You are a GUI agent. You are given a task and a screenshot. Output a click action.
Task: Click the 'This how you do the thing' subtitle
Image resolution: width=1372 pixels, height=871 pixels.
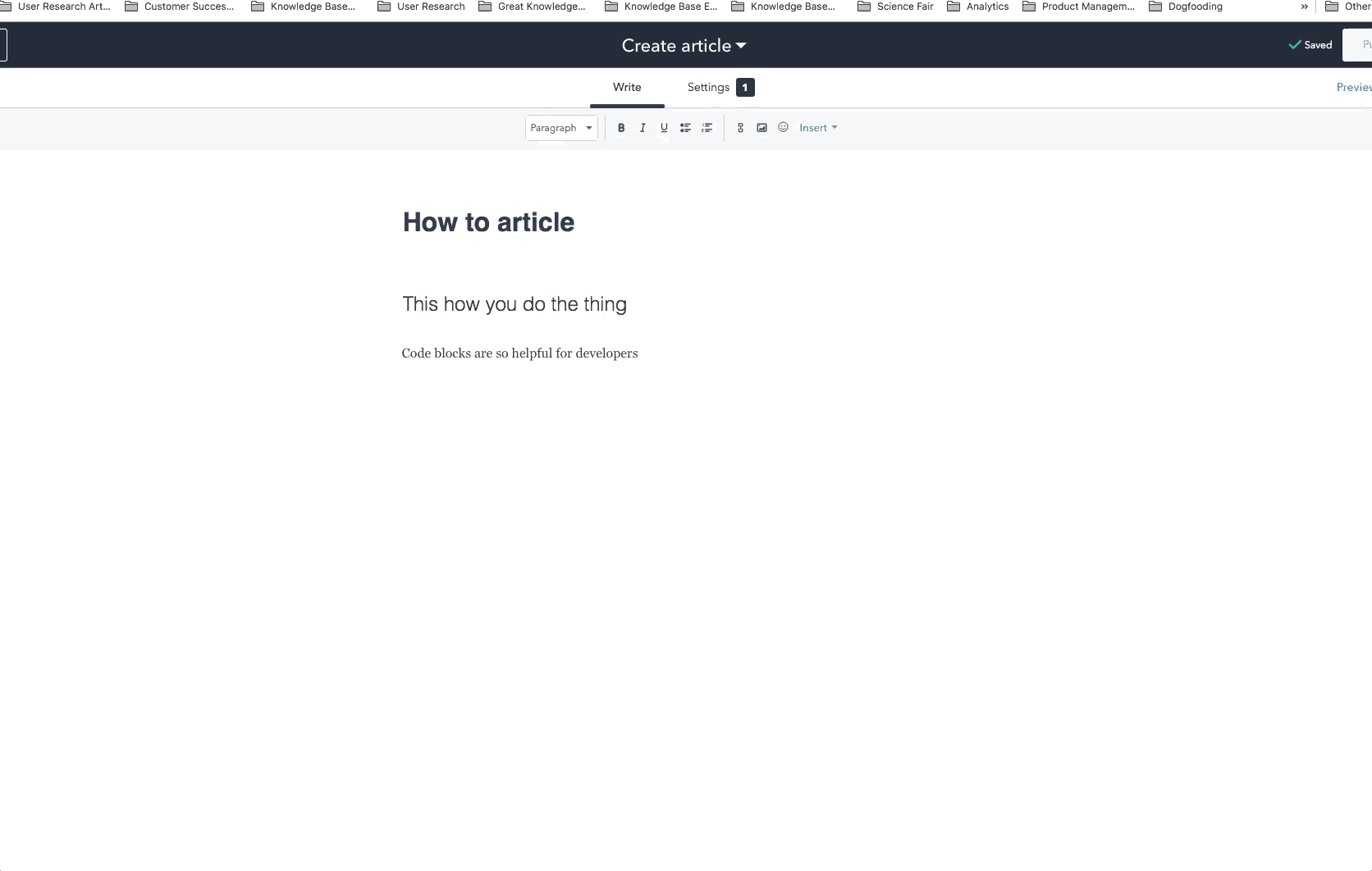tap(514, 304)
